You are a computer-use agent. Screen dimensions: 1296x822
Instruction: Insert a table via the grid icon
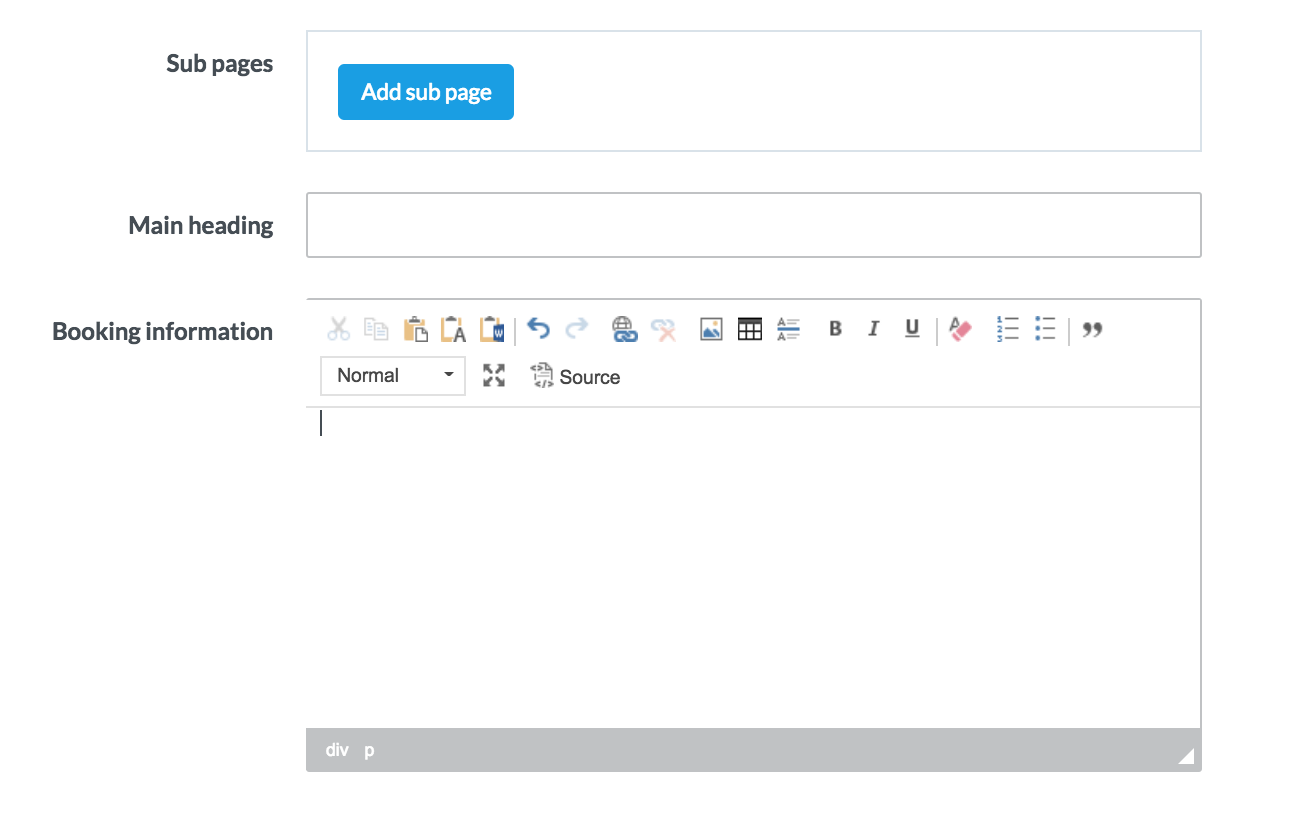point(750,329)
